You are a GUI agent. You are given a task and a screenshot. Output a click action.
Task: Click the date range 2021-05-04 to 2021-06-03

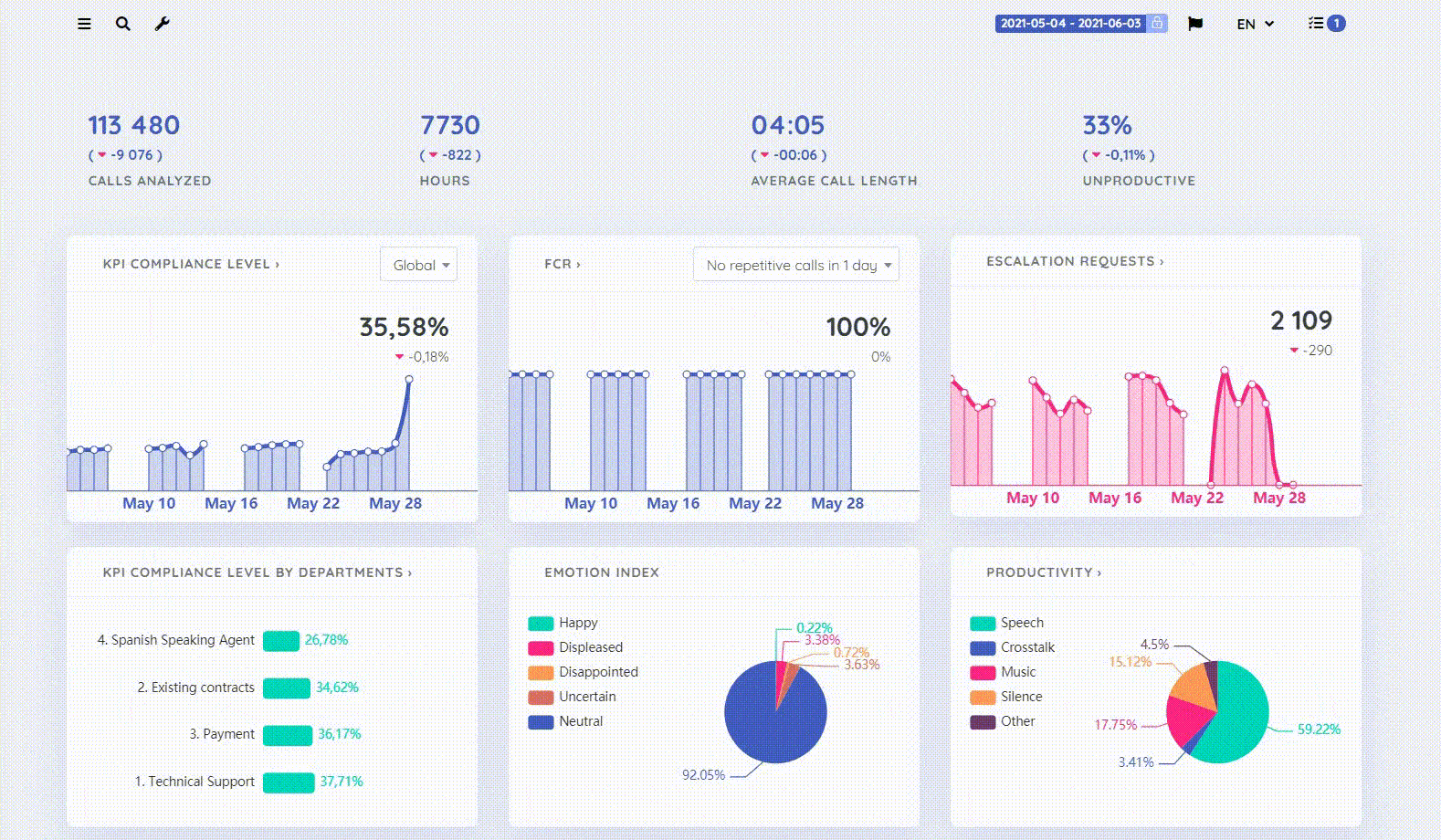(x=1070, y=24)
